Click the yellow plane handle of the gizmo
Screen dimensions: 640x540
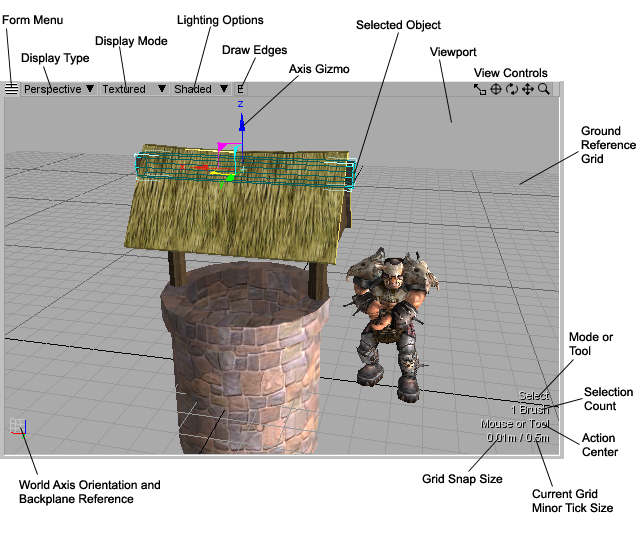[216, 173]
